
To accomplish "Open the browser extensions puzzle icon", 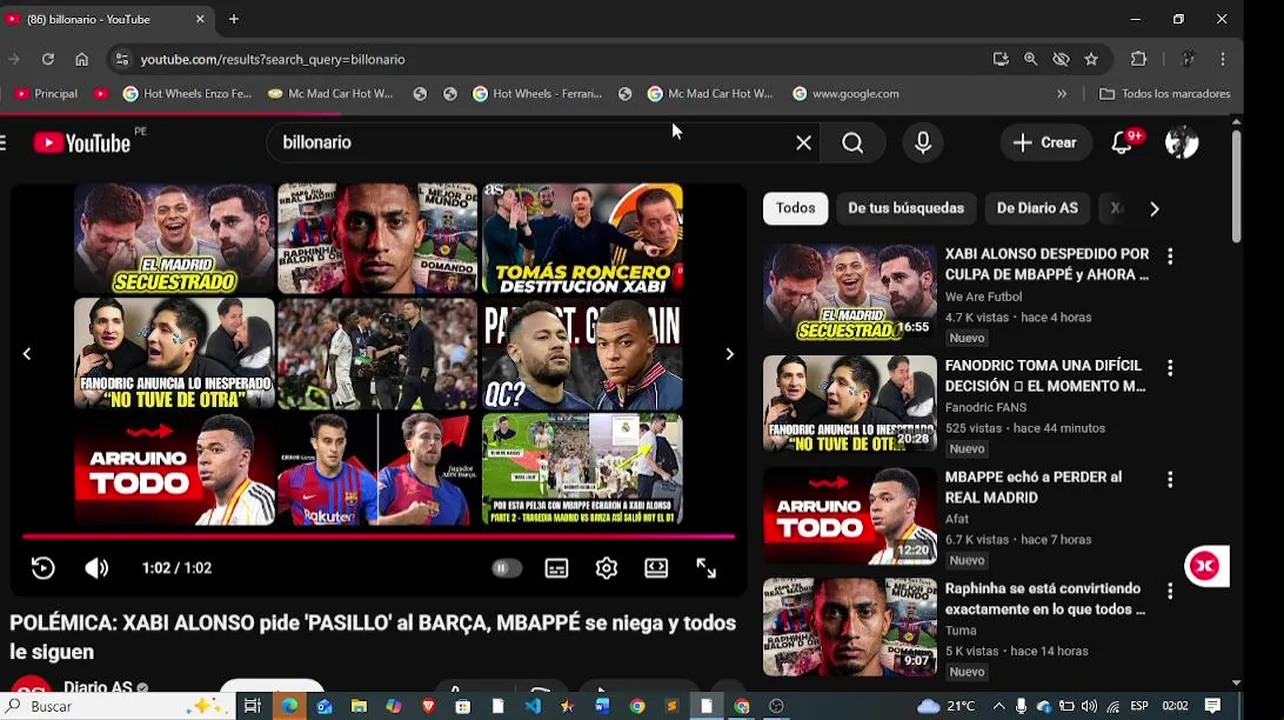I will pos(1138,59).
